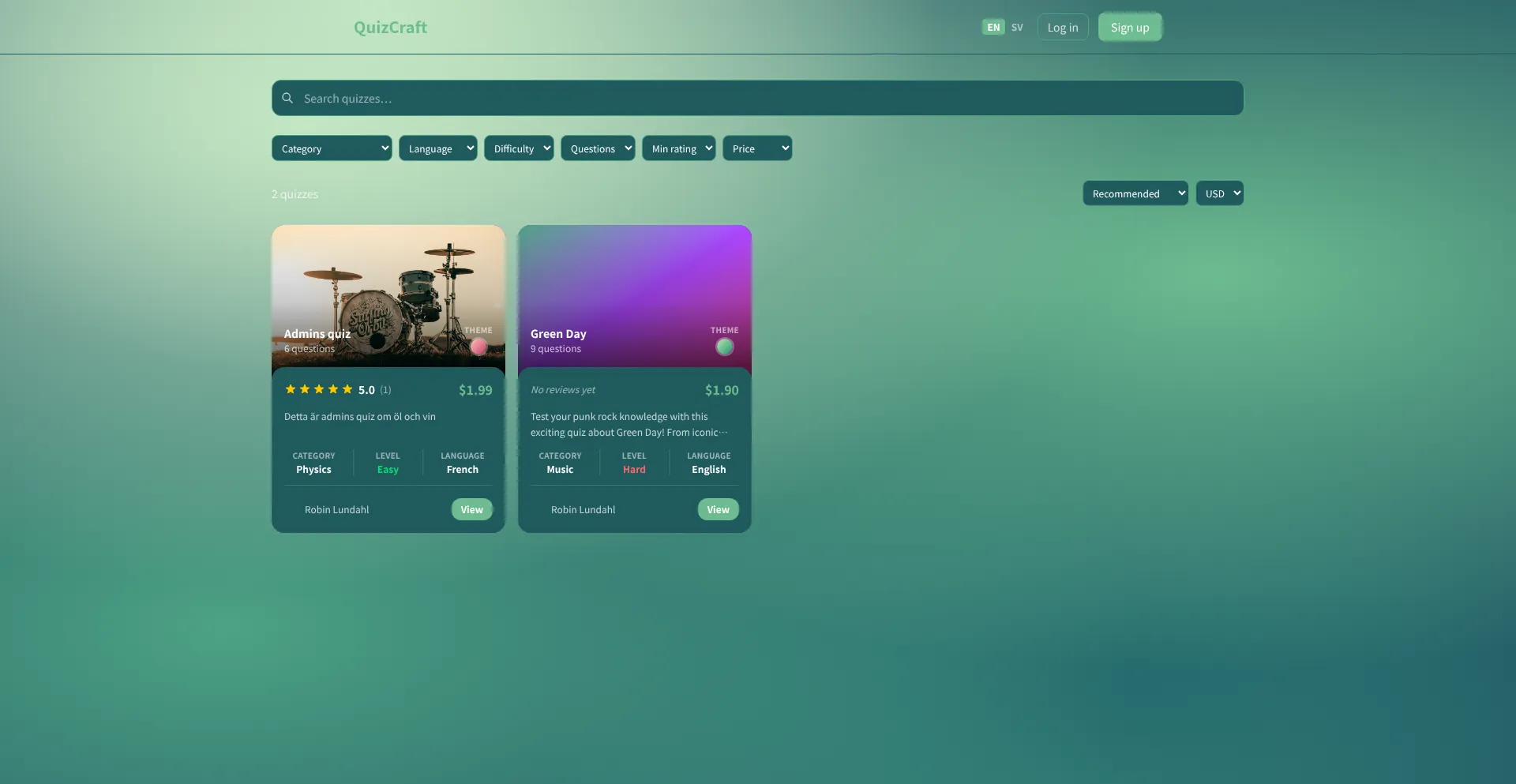Open the Price filter dropdown
Image resolution: width=1516 pixels, height=784 pixels.
[x=757, y=148]
